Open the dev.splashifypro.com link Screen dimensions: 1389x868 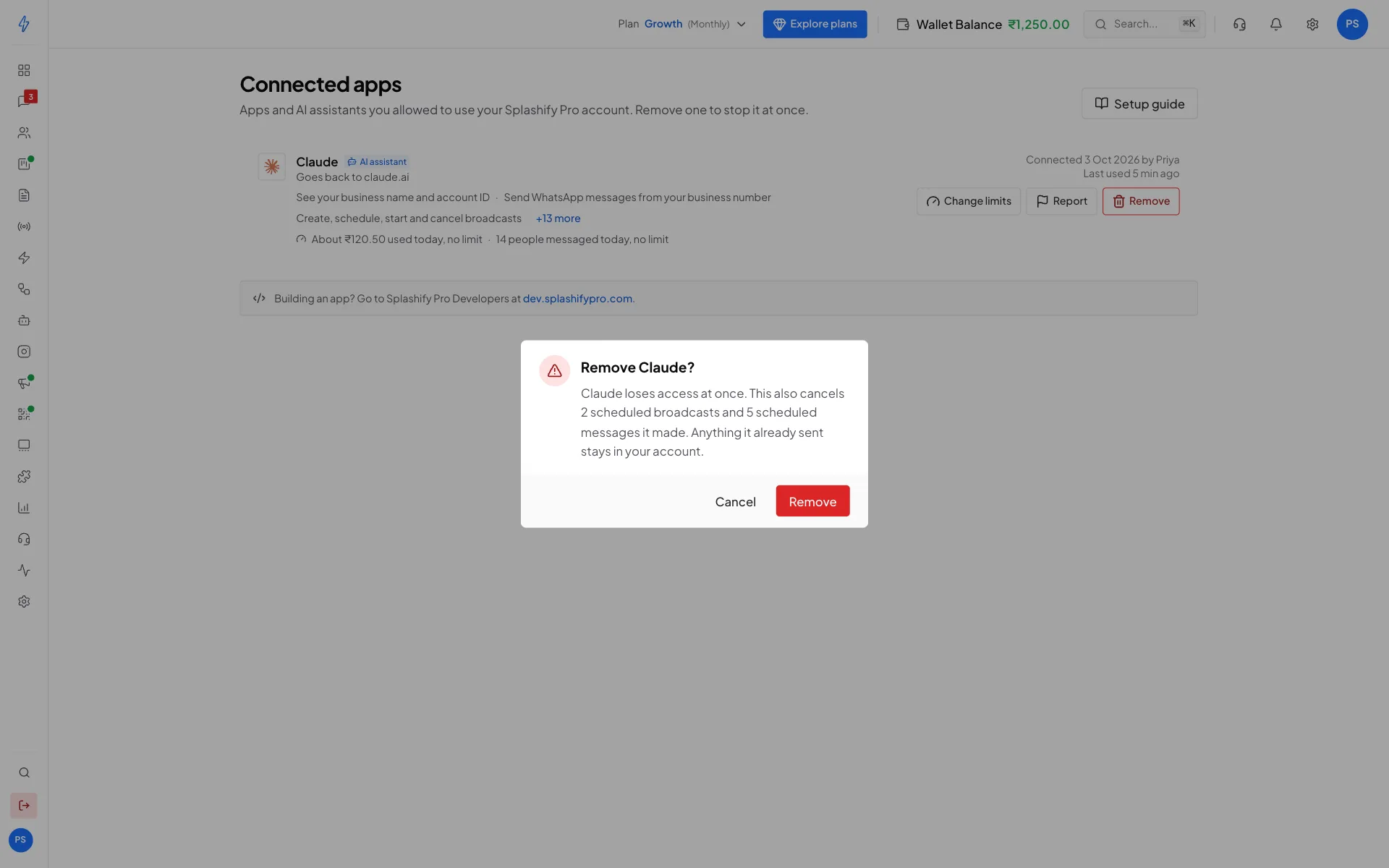[x=577, y=298]
